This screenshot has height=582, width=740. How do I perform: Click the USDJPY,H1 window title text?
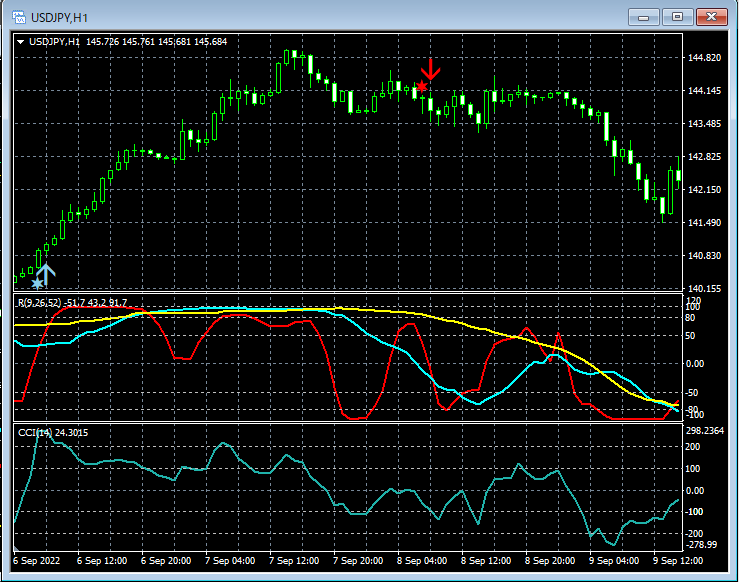tap(58, 17)
